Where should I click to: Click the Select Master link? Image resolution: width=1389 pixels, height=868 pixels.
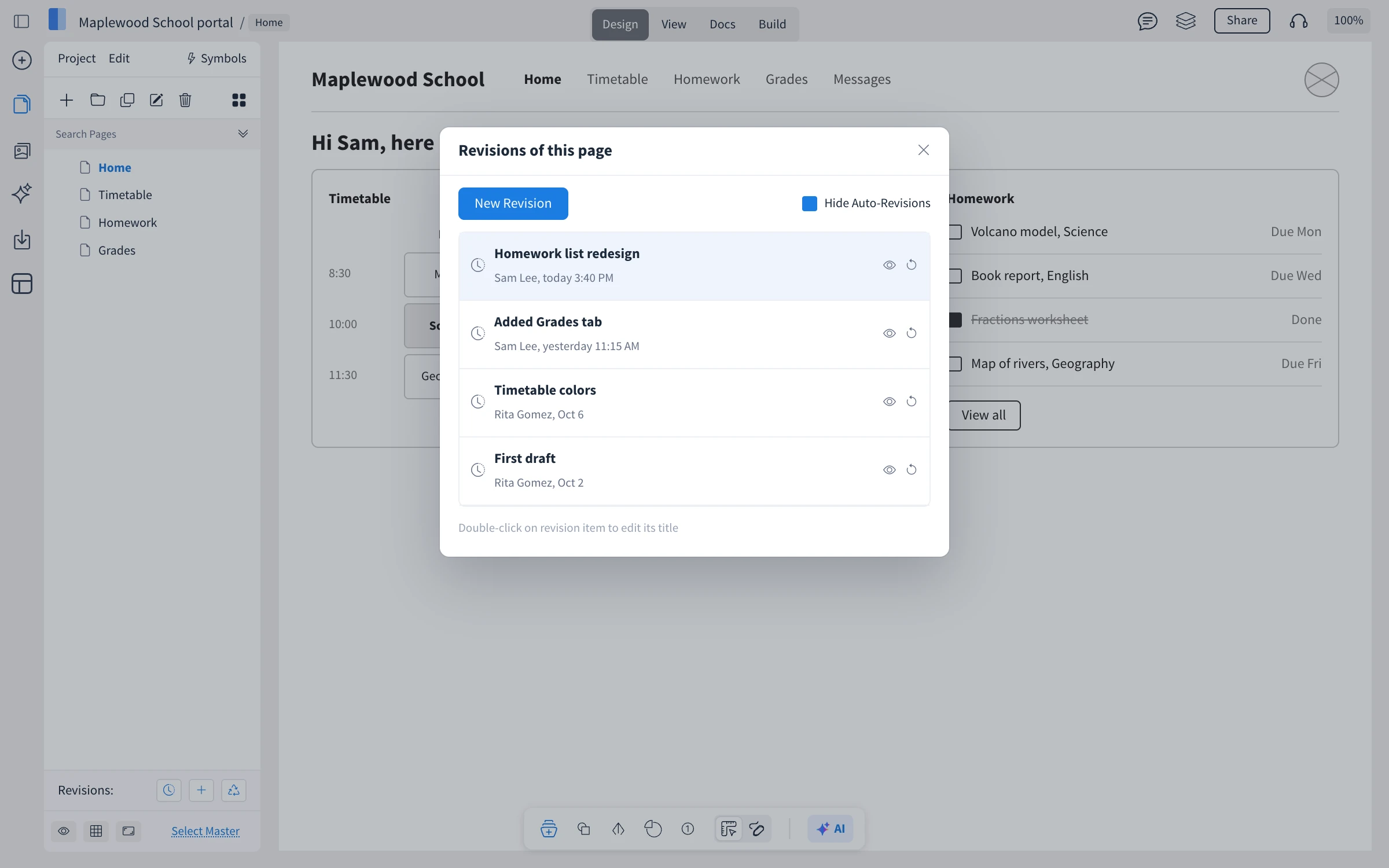pos(205,832)
